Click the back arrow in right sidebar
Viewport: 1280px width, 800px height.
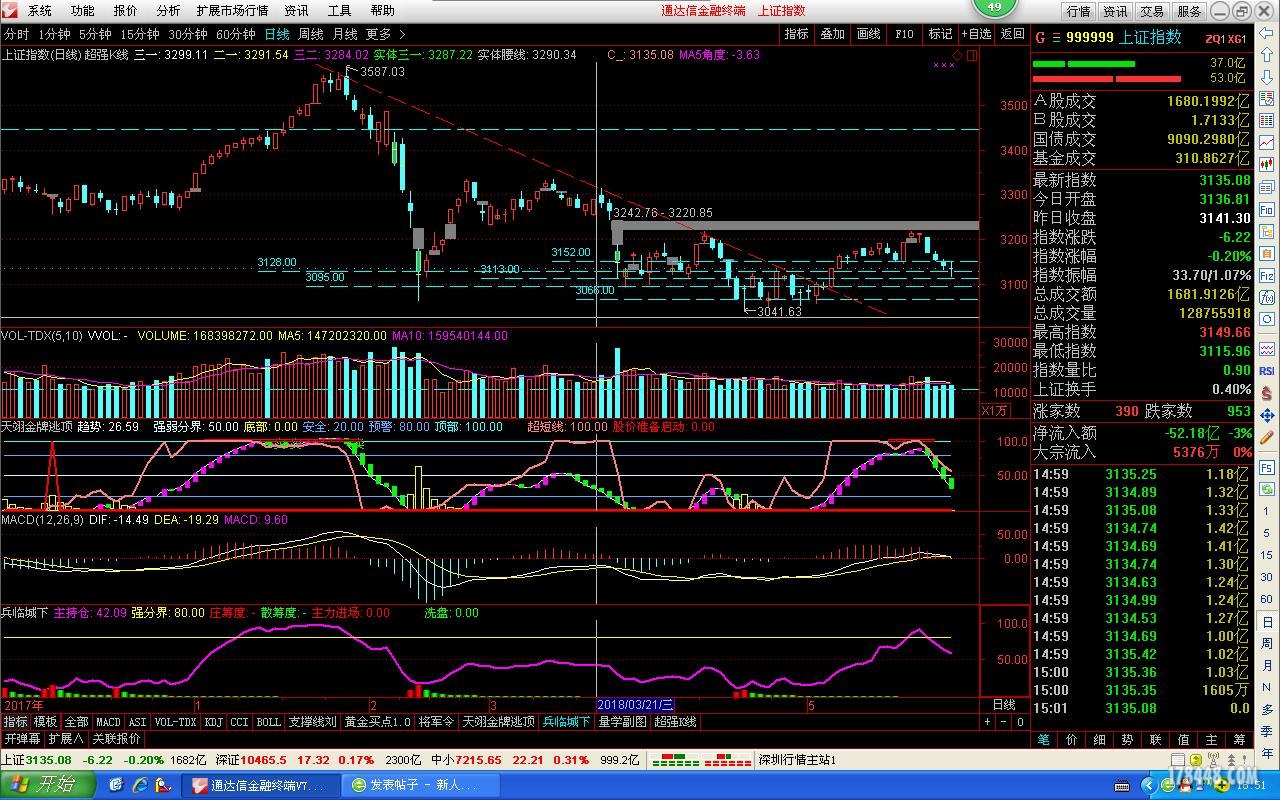coord(1267,33)
